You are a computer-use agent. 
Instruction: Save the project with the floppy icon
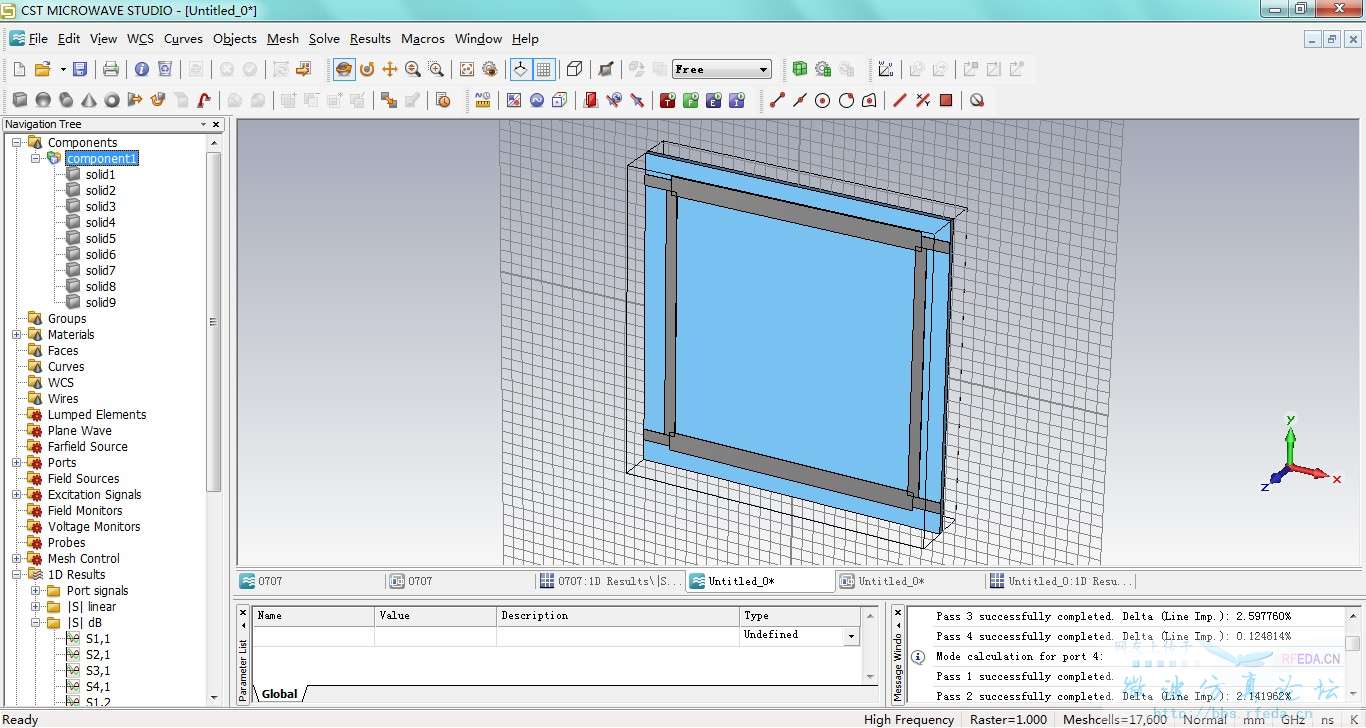[x=80, y=69]
